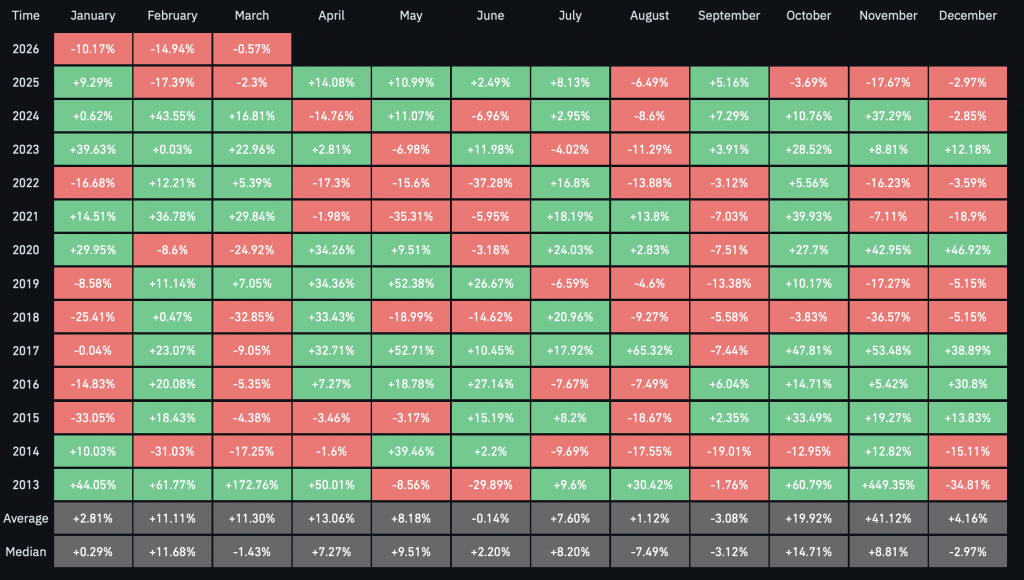Screen dimensions: 1024x580
Task: Click the September column header
Action: (x=729, y=16)
